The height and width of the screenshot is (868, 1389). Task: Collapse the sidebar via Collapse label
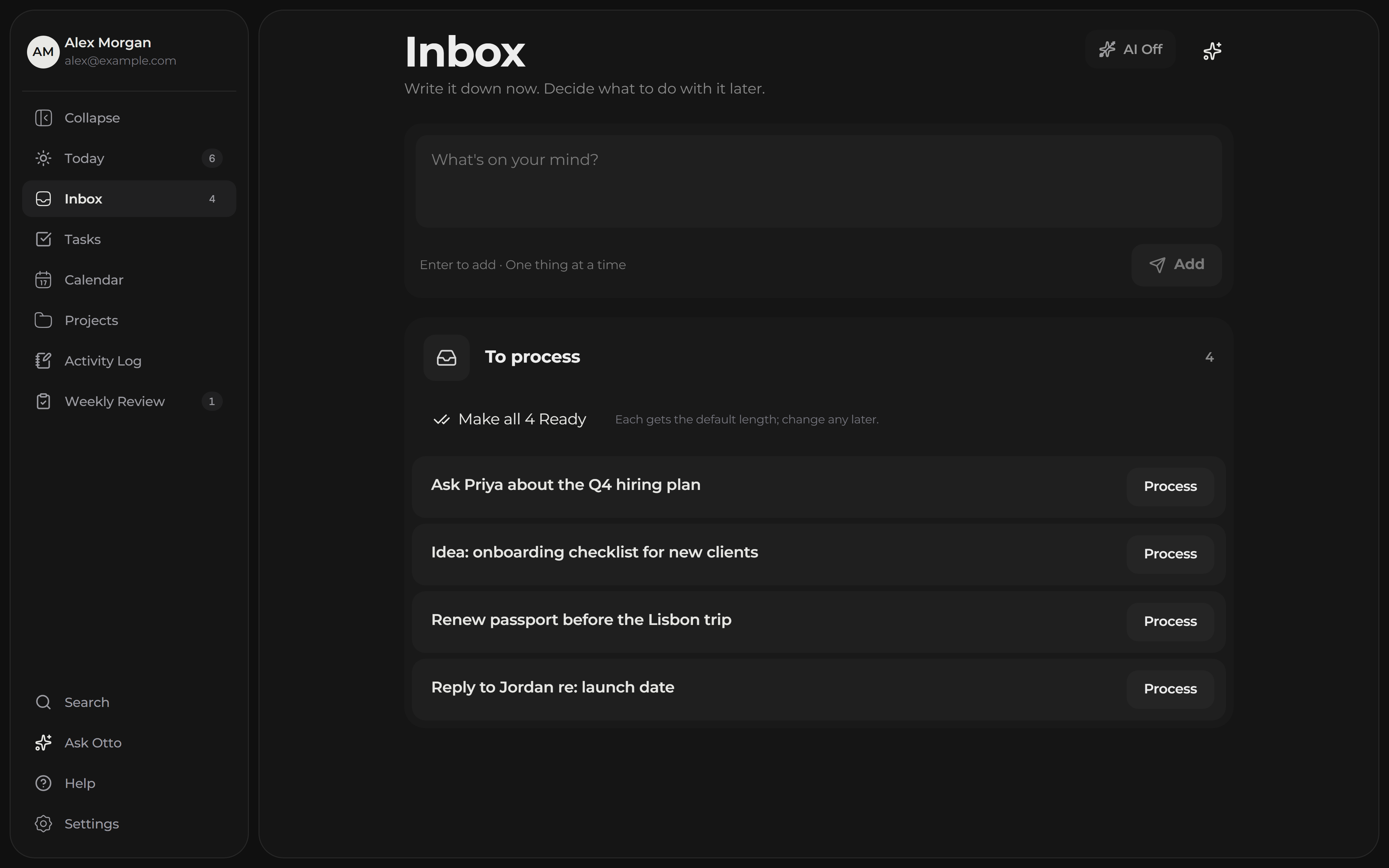(x=92, y=118)
